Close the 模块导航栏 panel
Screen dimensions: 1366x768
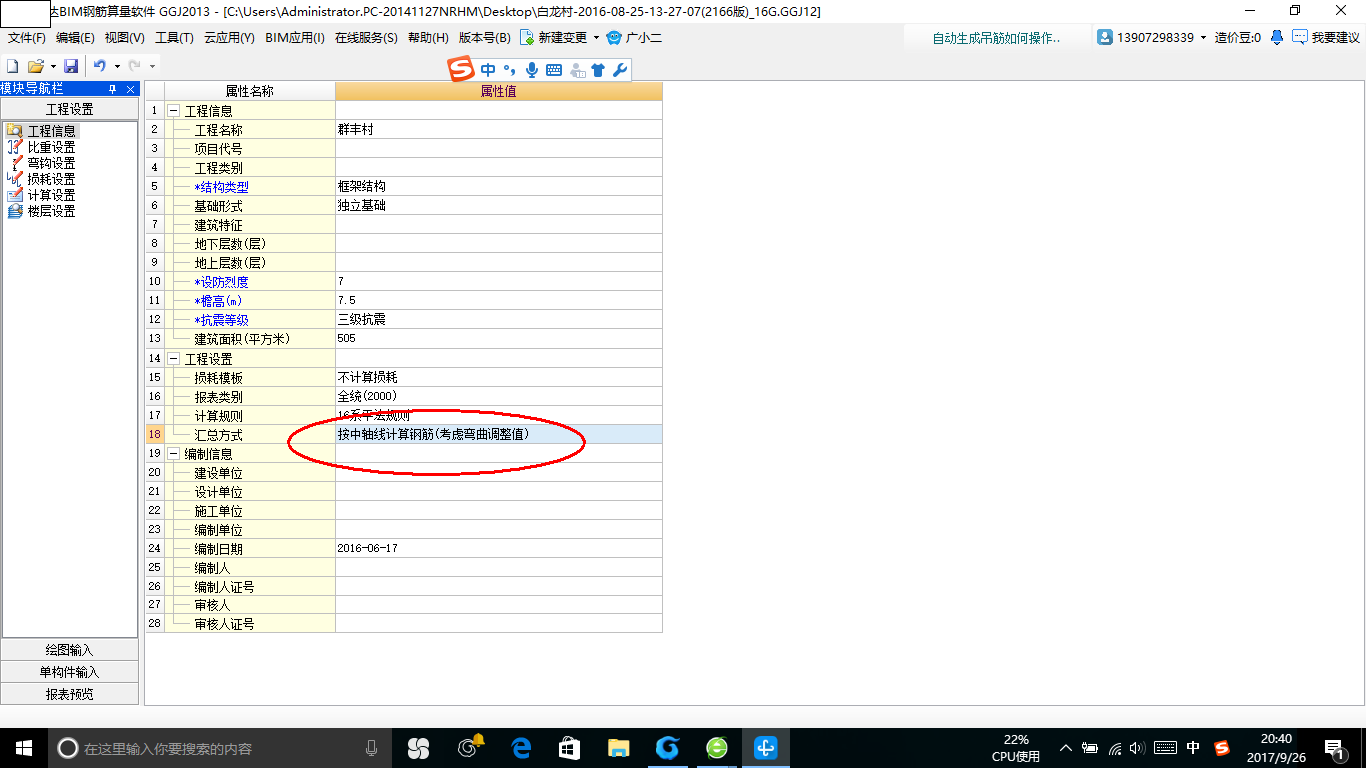click(130, 89)
